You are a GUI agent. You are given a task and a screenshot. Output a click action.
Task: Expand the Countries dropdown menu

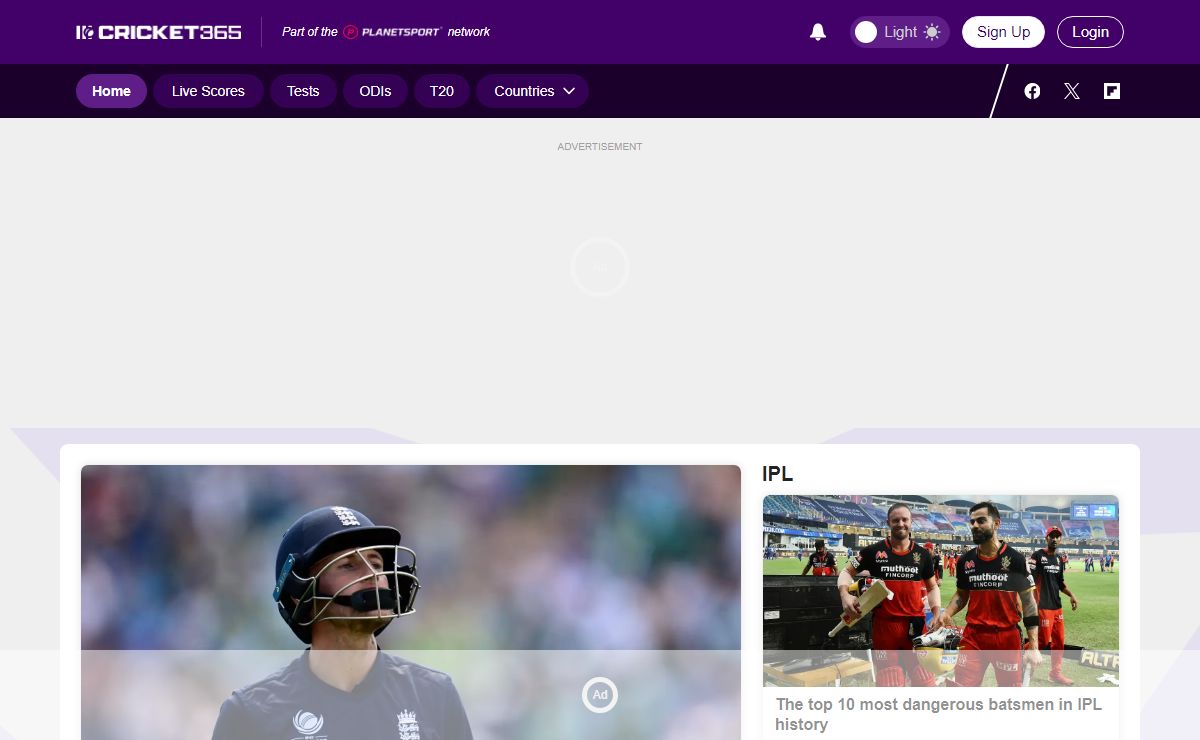(x=533, y=91)
